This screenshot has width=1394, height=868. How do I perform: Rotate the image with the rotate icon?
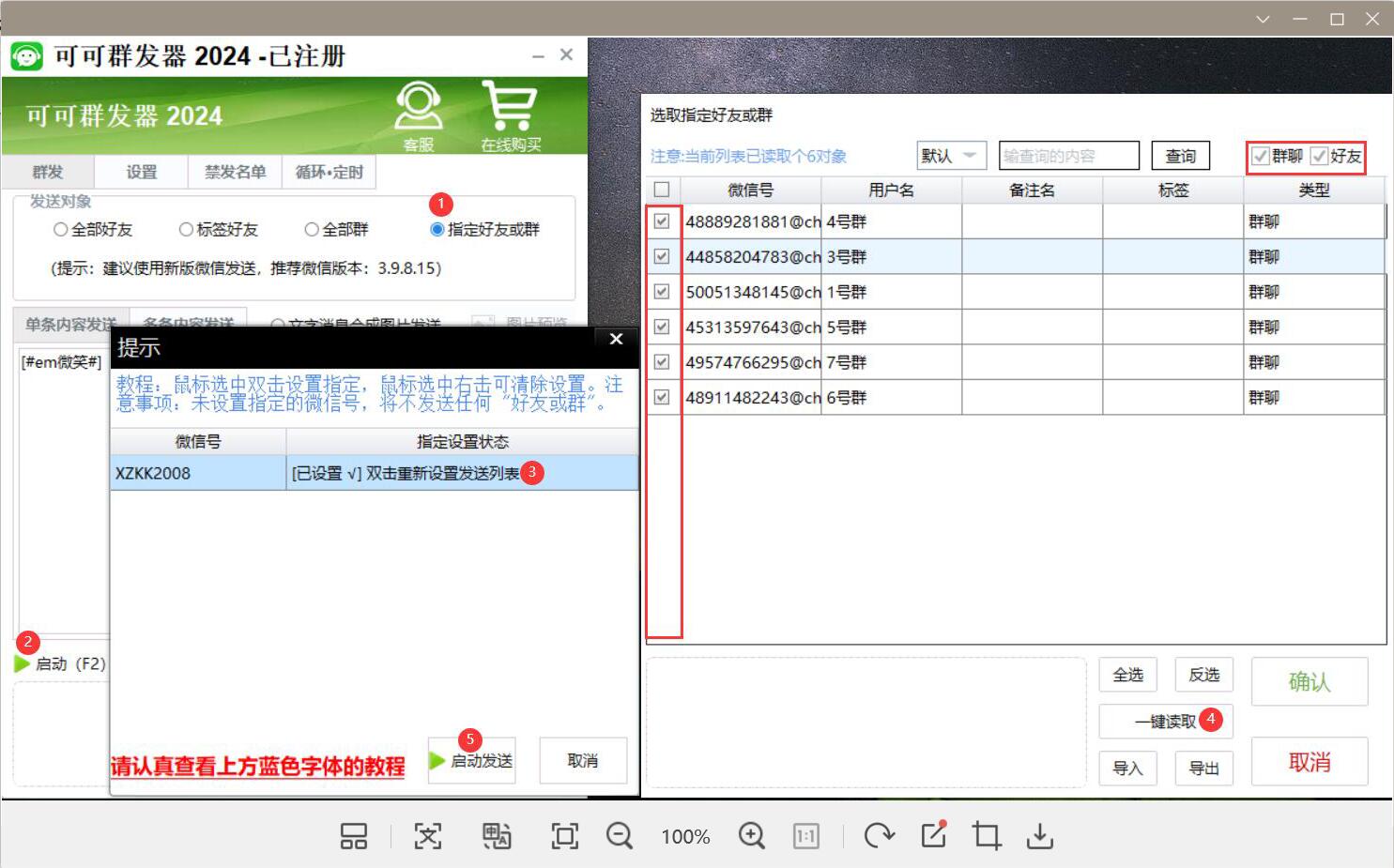(879, 835)
